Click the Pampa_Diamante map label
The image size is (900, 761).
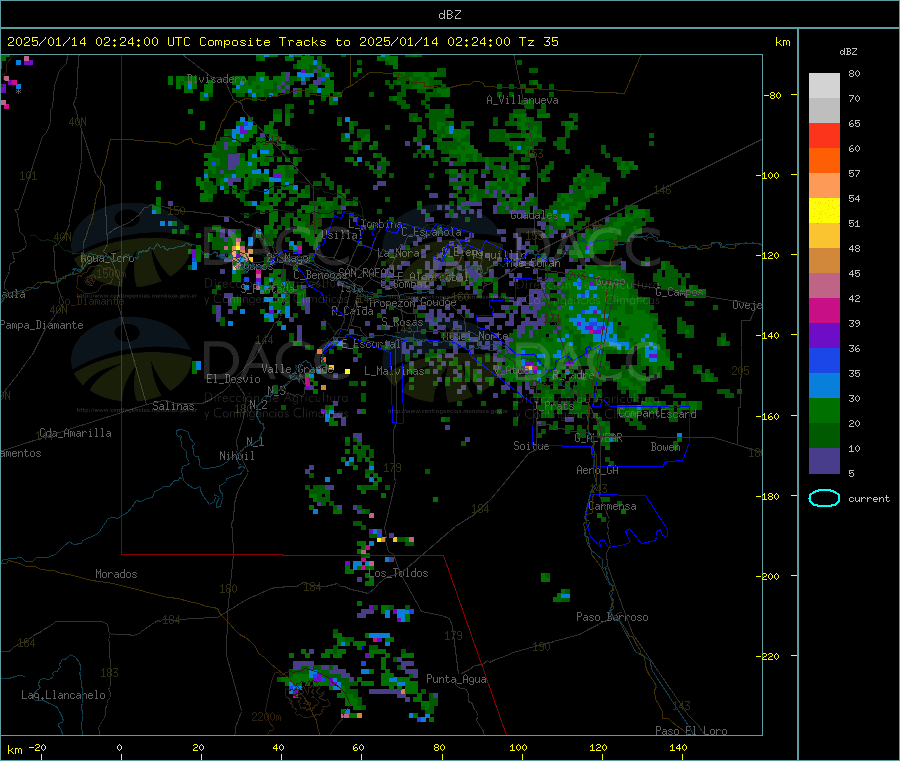[42, 325]
